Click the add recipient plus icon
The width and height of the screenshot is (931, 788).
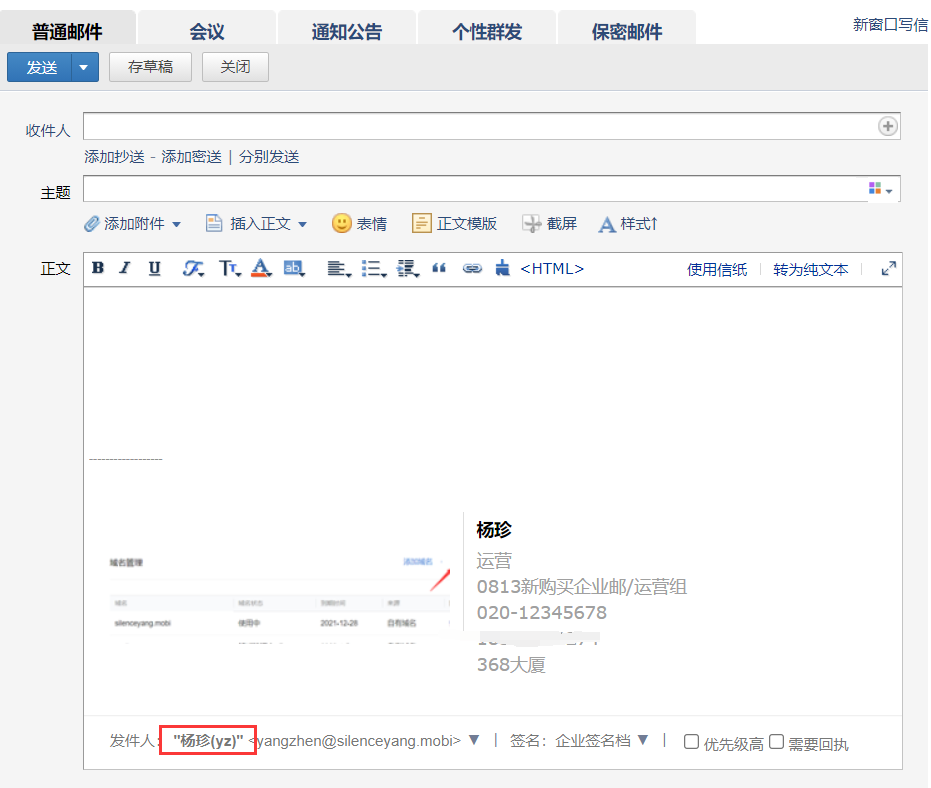pyautogui.click(x=887, y=126)
